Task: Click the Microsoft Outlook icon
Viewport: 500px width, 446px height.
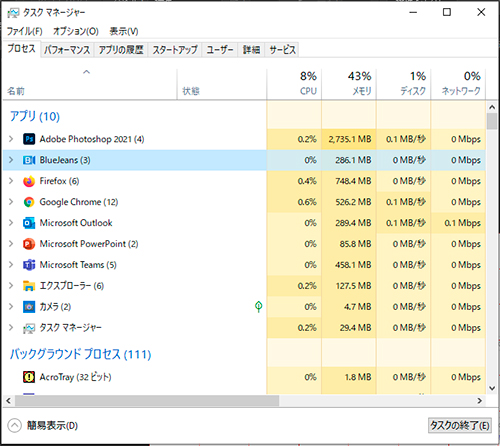Action: [29, 223]
